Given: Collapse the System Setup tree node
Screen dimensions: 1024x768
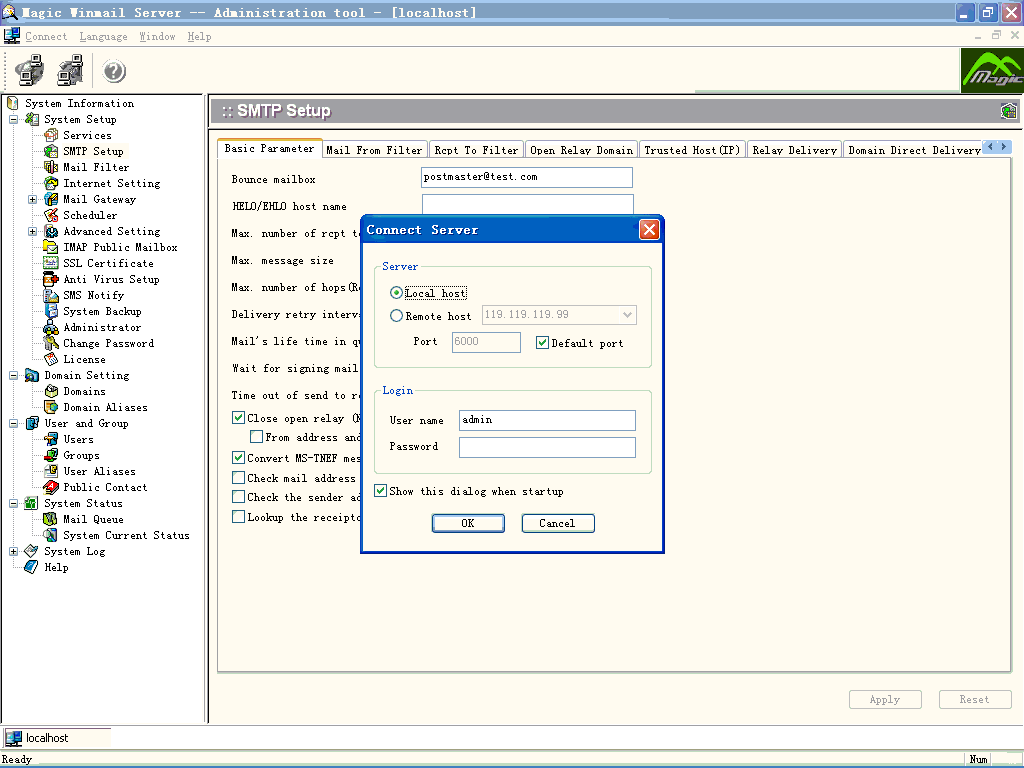Looking at the screenshot, I should (x=14, y=120).
